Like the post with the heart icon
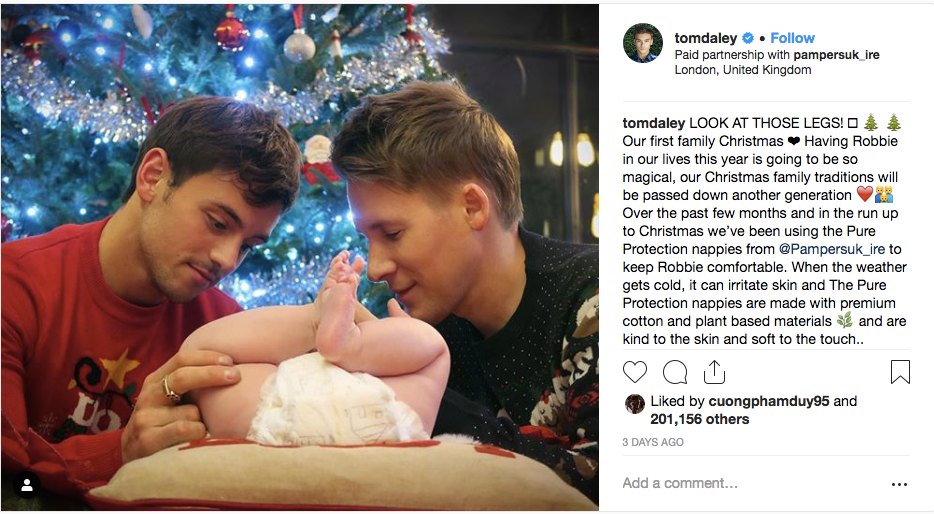 pos(634,372)
